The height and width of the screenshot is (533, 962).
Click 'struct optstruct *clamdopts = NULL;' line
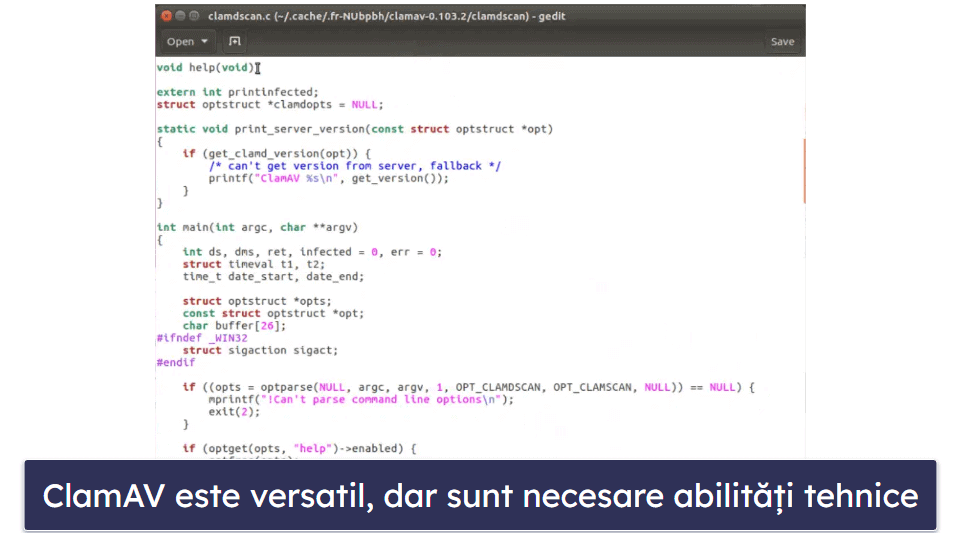click(x=270, y=104)
